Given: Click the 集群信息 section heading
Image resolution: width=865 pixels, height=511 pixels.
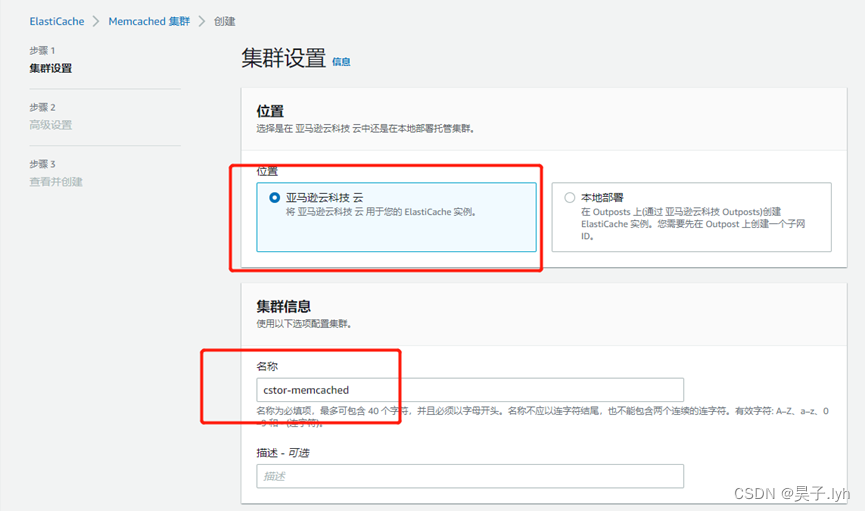Looking at the screenshot, I should pos(284,306).
